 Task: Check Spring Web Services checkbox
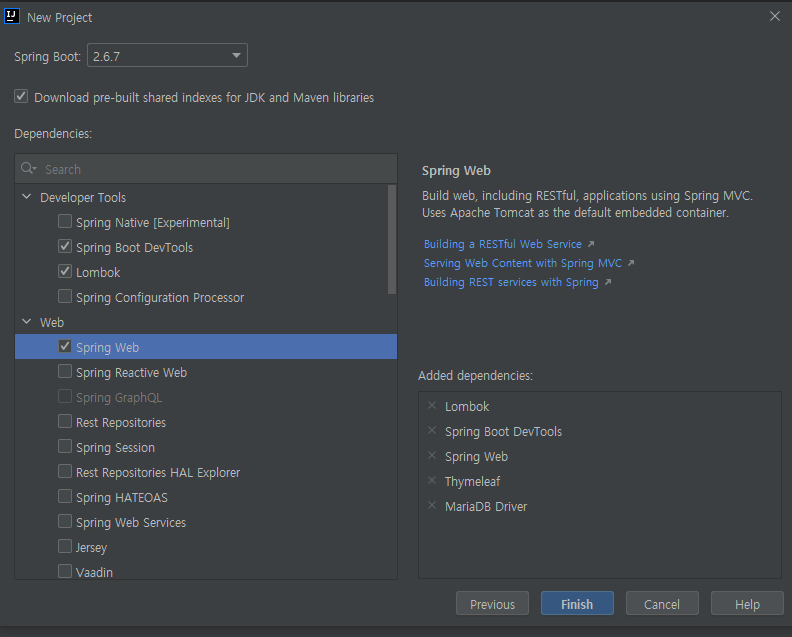65,521
